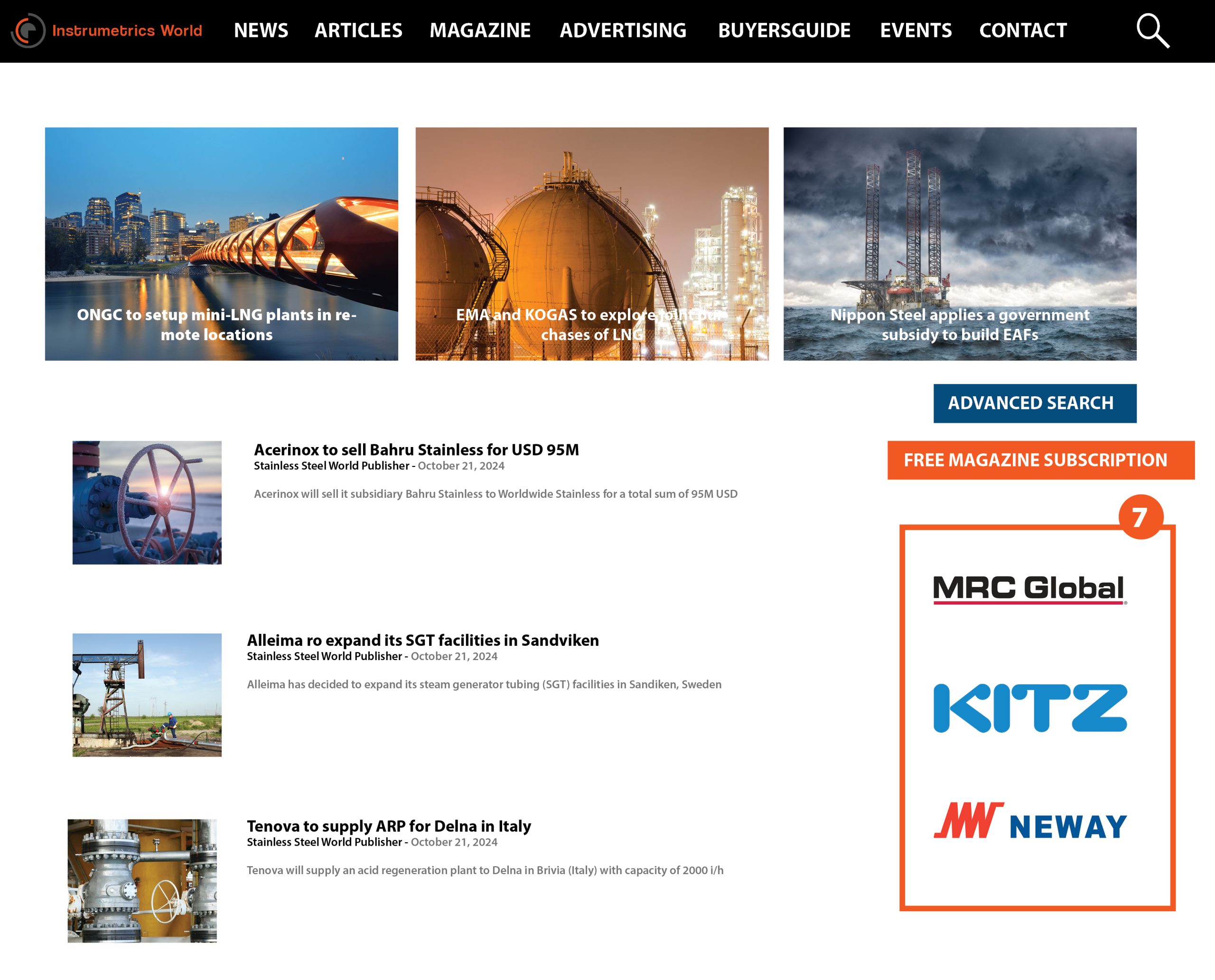The width and height of the screenshot is (1215, 980).
Task: Open the BUYERSGUIDE menu item
Action: 784,30
